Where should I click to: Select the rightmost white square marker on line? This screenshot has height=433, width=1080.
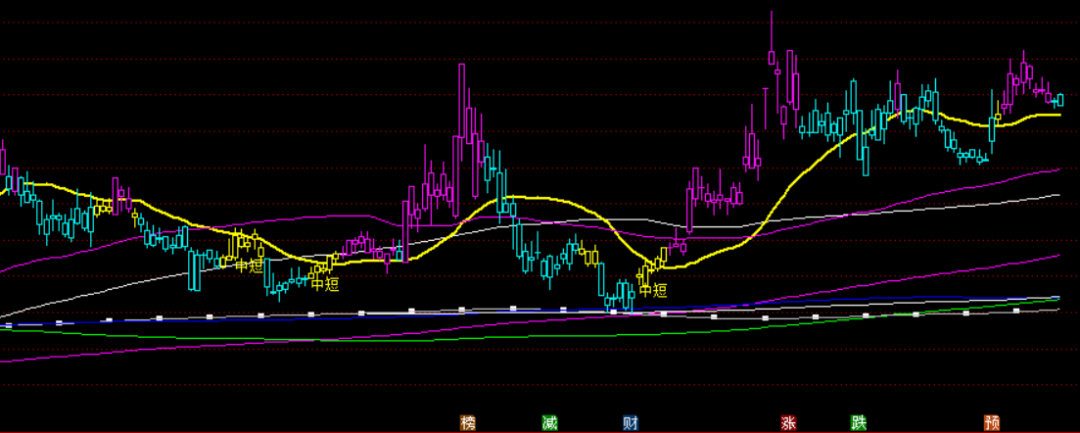point(1016,311)
